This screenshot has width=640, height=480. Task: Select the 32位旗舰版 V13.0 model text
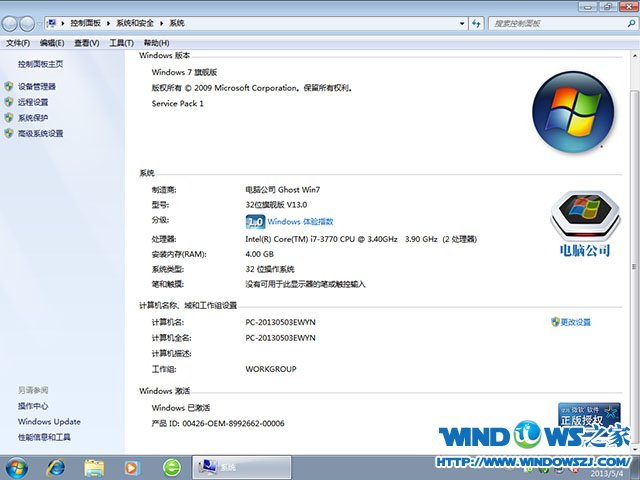click(276, 204)
